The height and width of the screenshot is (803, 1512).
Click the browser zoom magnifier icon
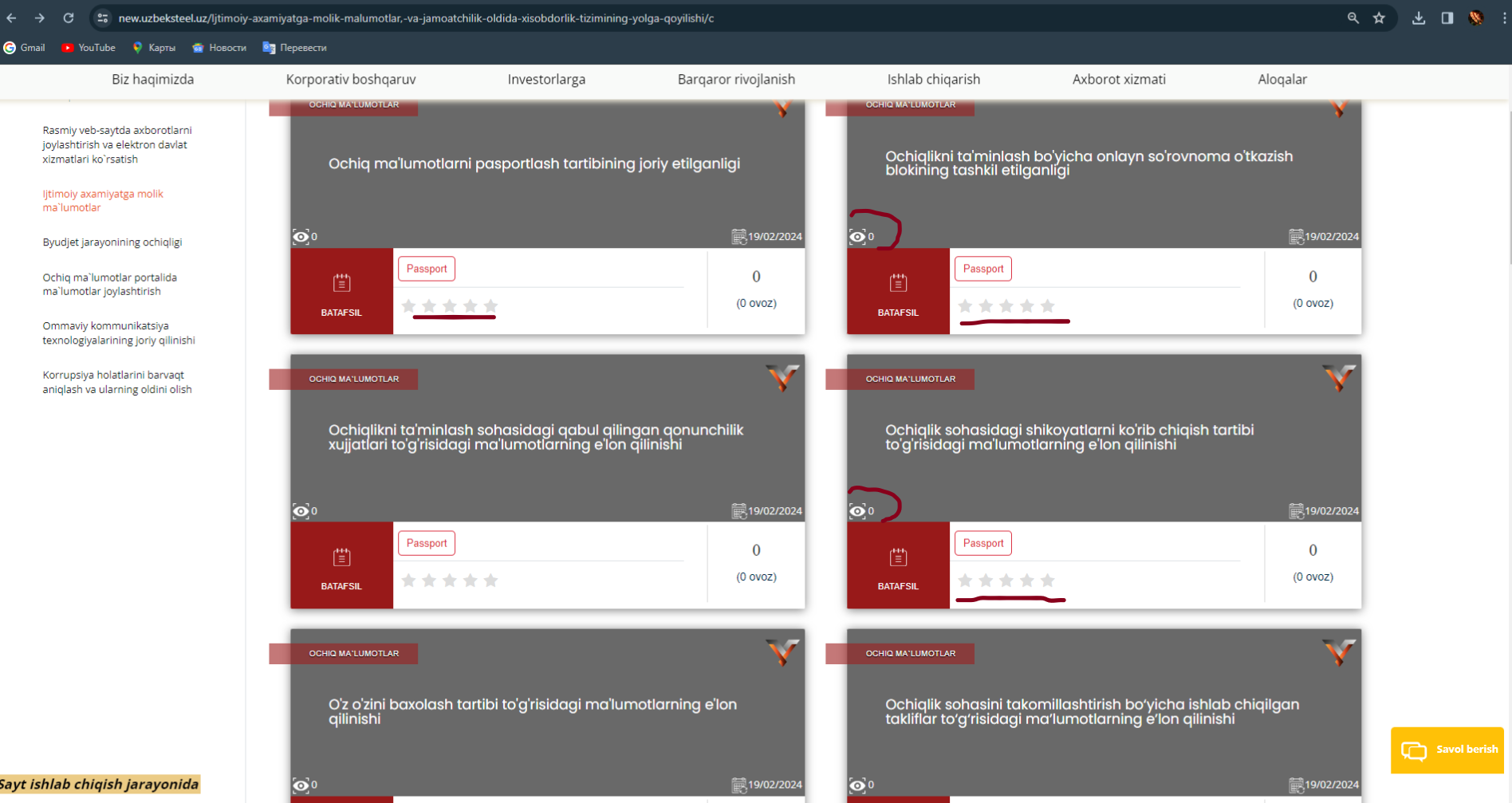[1353, 18]
